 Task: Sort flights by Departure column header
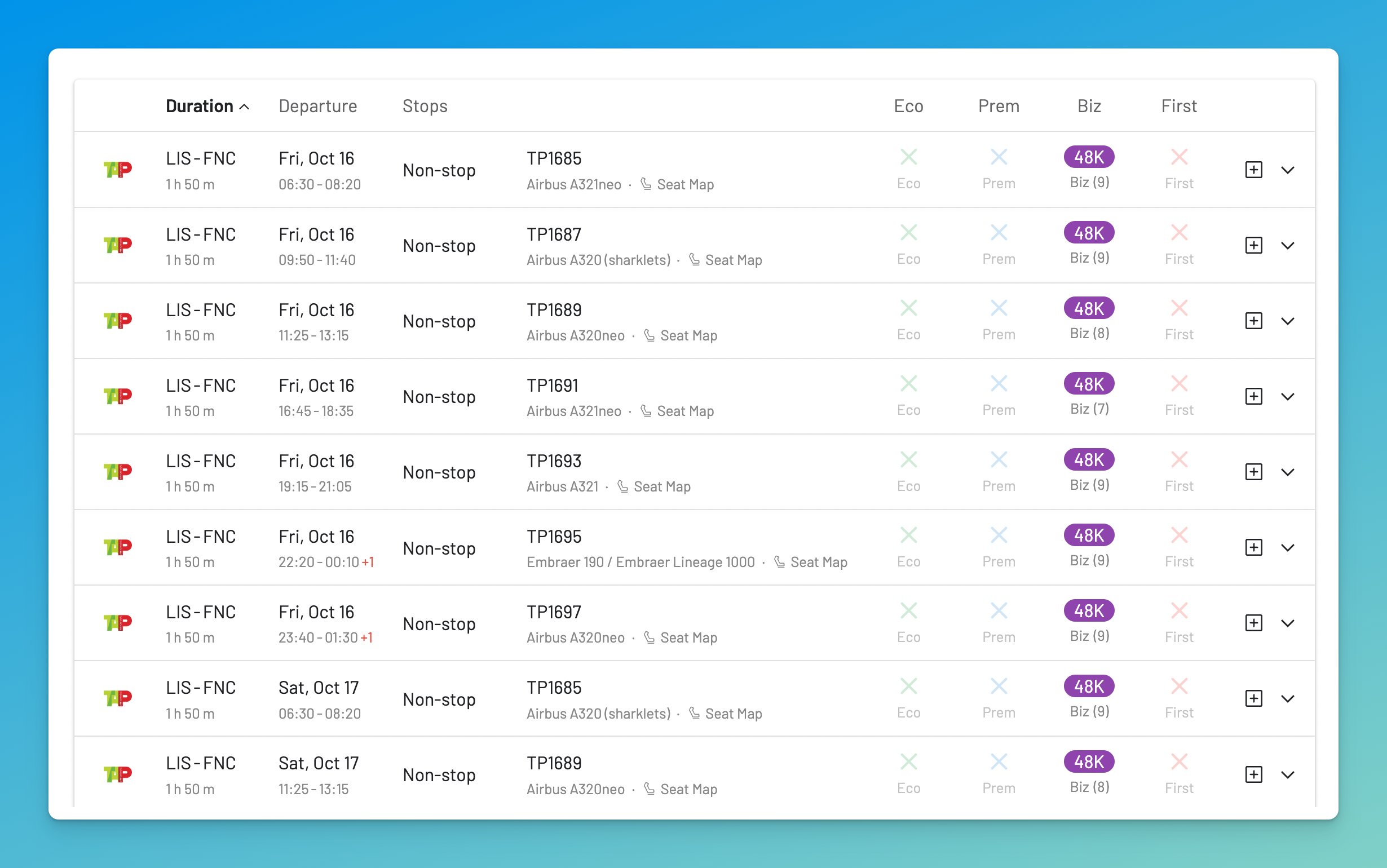click(x=317, y=106)
